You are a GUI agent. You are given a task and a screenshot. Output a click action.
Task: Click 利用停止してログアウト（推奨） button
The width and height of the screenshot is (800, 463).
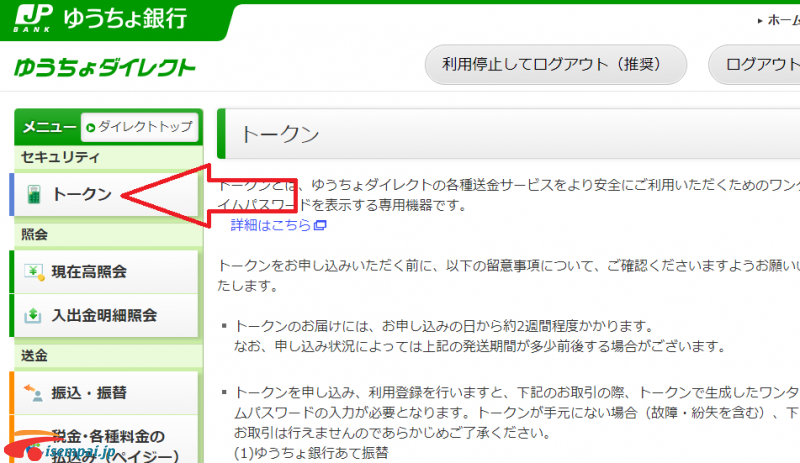click(x=556, y=64)
